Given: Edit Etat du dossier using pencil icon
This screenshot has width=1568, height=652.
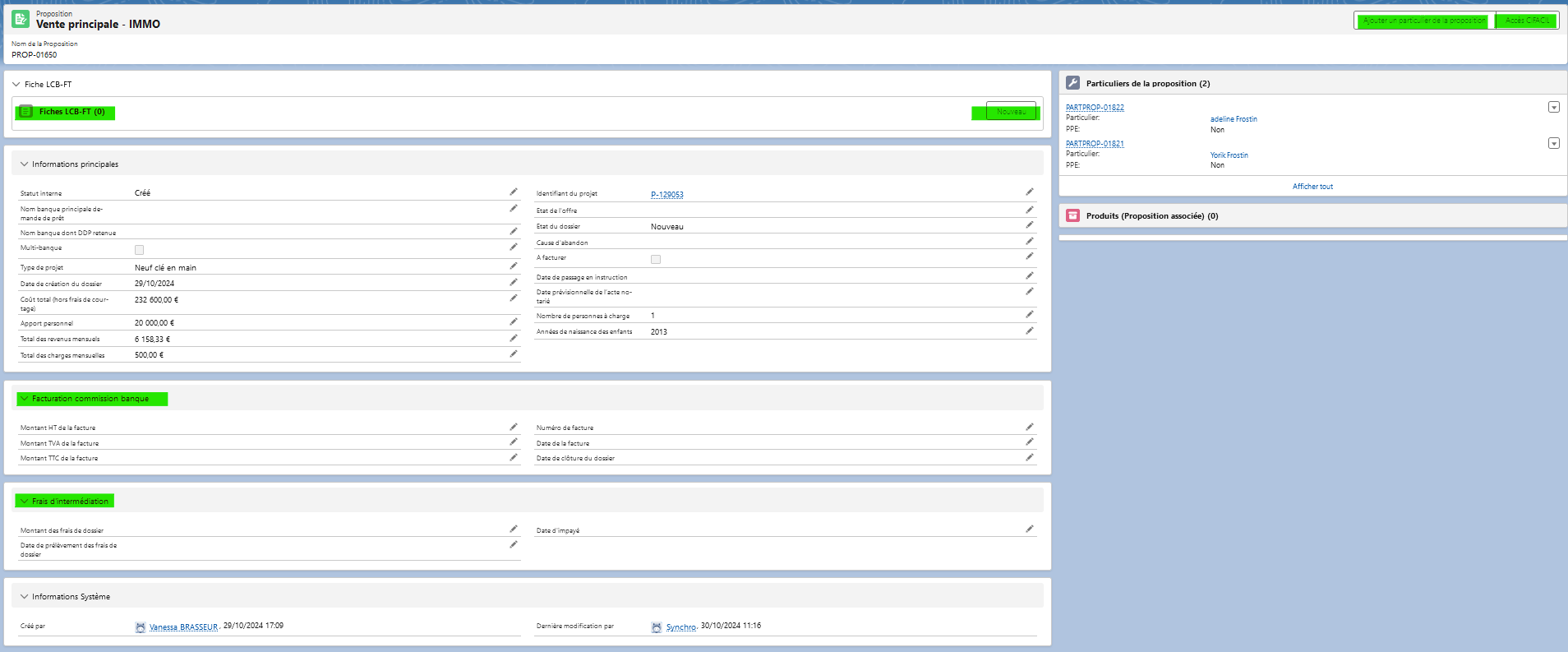Looking at the screenshot, I should click(1030, 225).
